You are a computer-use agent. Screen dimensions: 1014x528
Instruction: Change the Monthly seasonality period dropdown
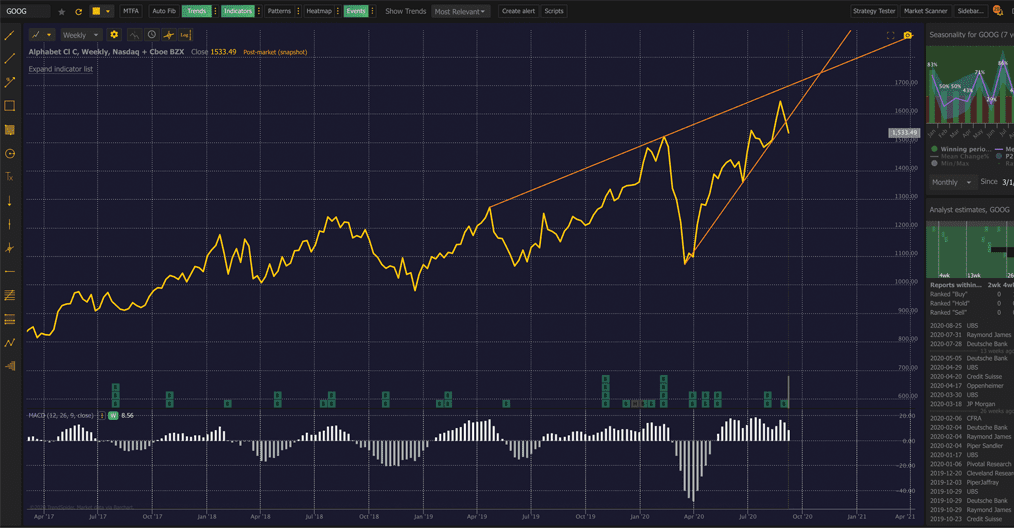[x=952, y=182]
